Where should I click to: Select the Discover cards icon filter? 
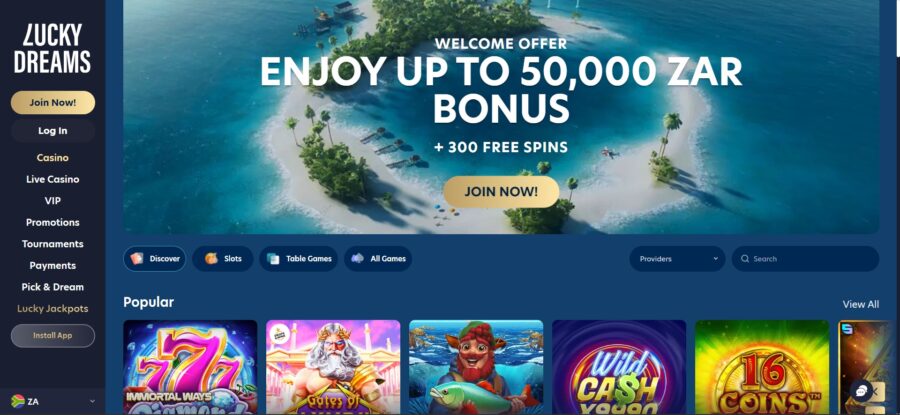point(137,259)
